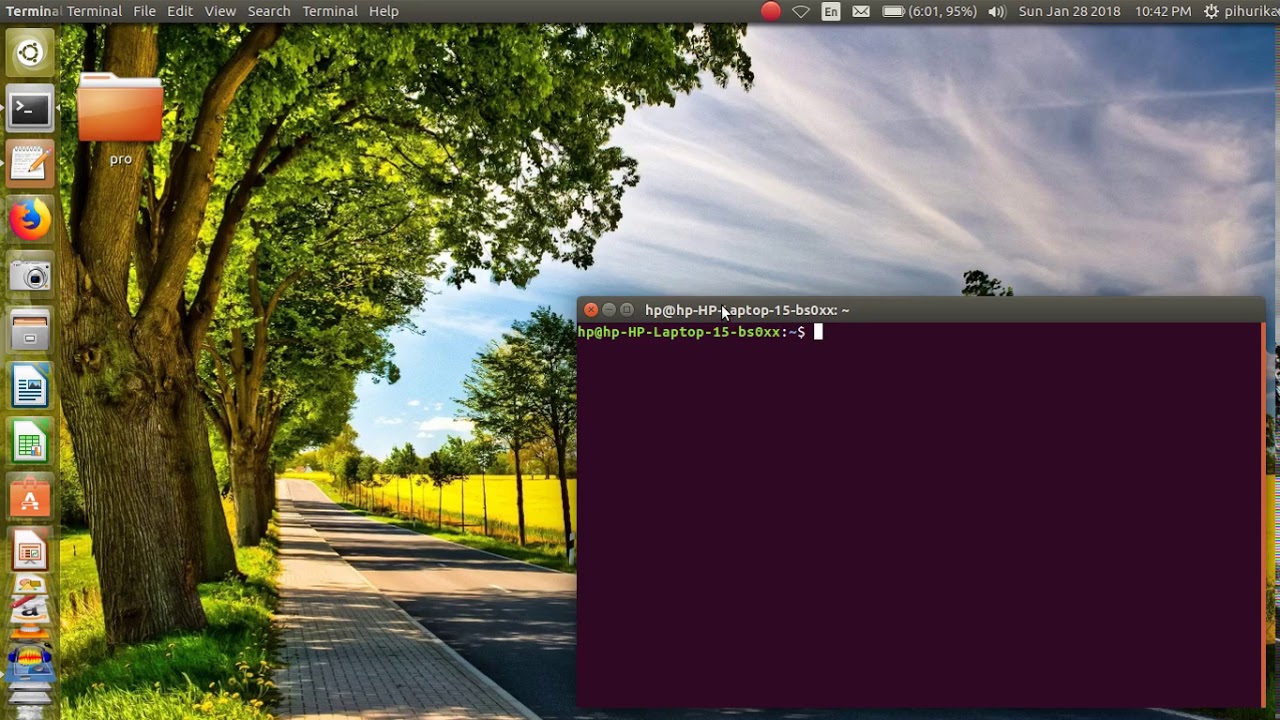Open the En keyboard layout indicator
This screenshot has height=720, width=1280.
(831, 12)
